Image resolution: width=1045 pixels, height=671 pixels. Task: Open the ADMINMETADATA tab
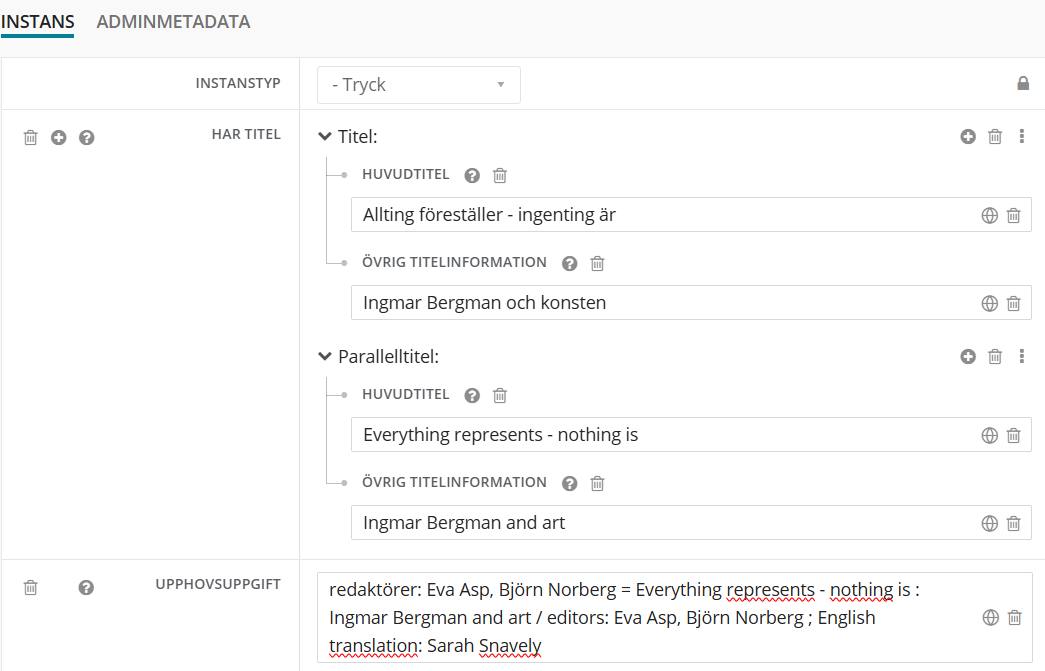[x=173, y=22]
